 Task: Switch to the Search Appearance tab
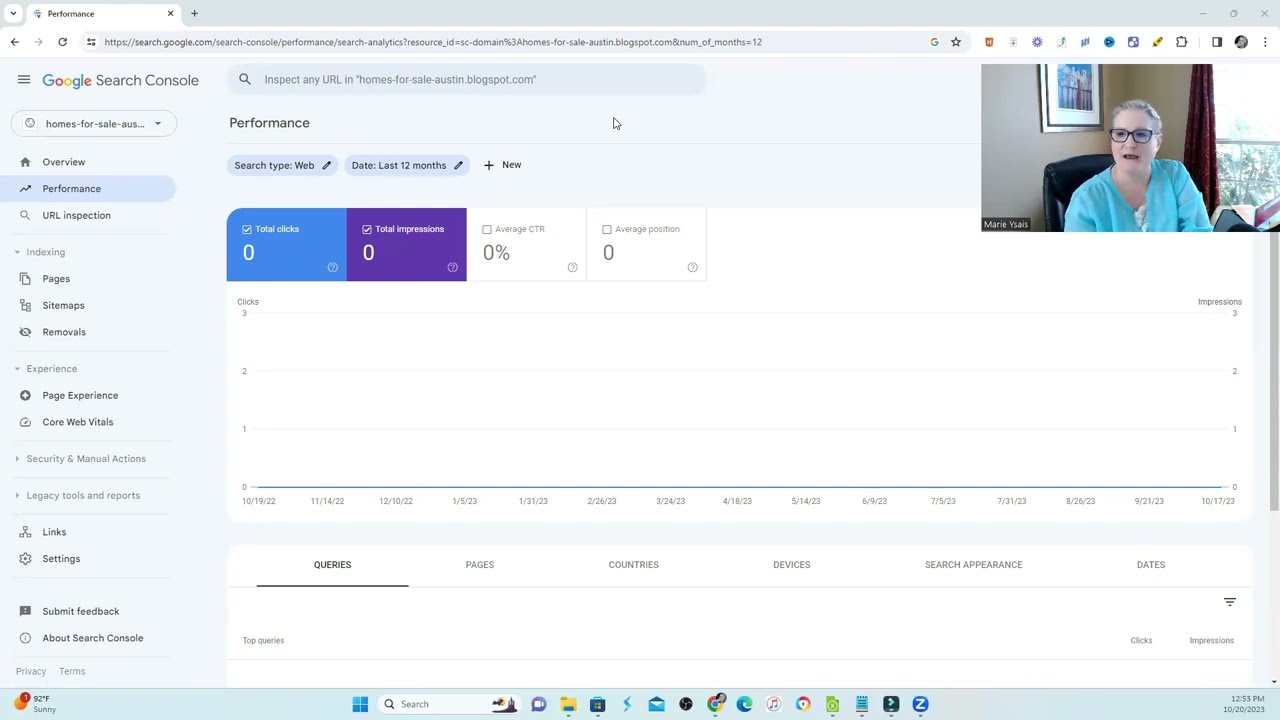click(x=973, y=565)
